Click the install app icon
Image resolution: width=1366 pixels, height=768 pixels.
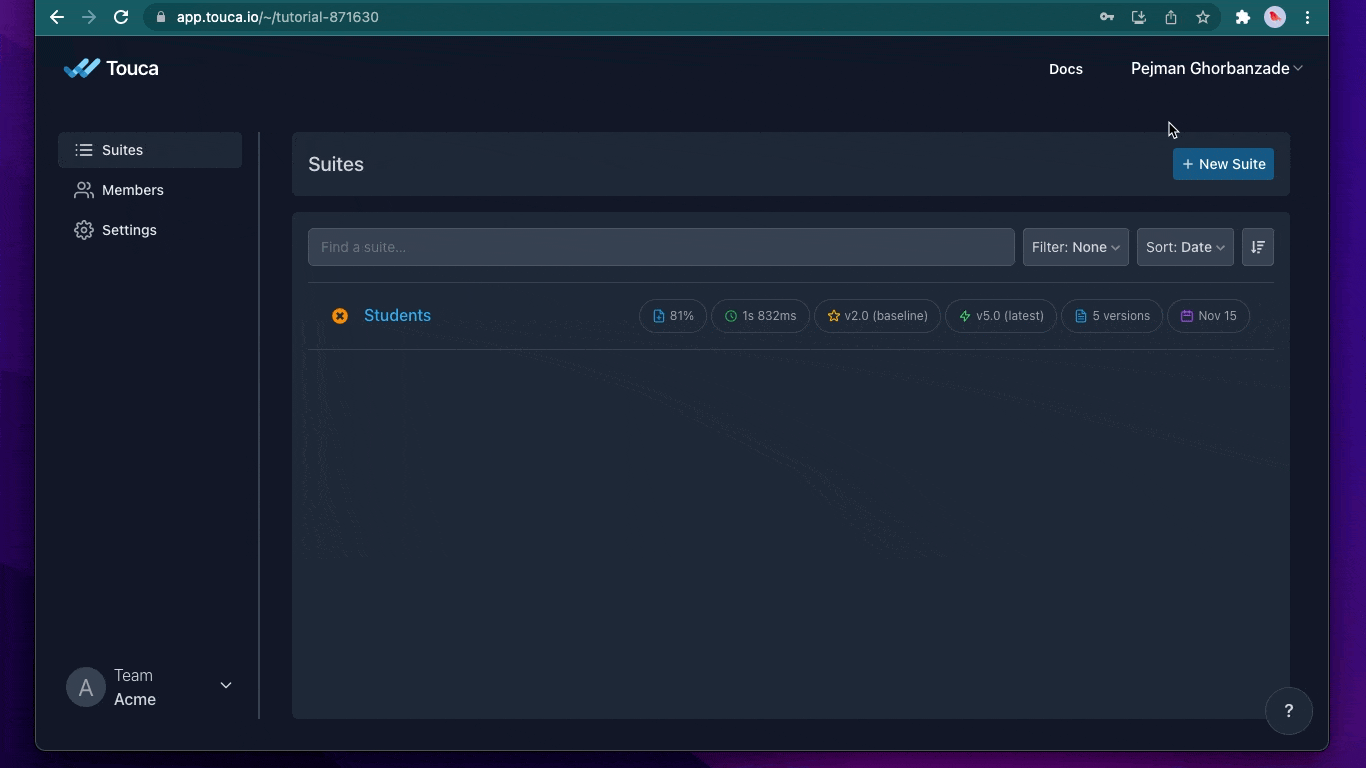click(x=1138, y=17)
